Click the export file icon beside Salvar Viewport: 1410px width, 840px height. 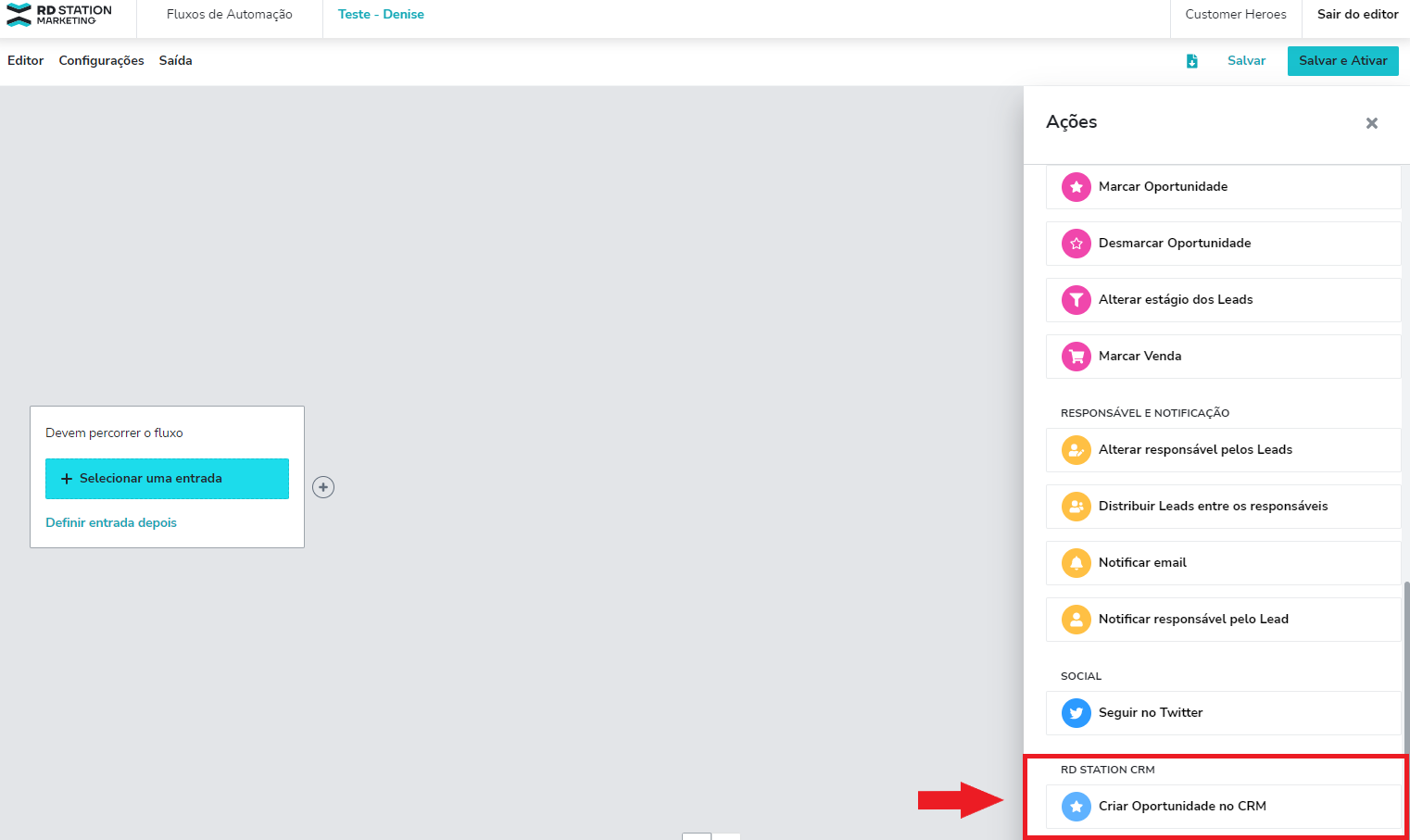coord(1191,61)
